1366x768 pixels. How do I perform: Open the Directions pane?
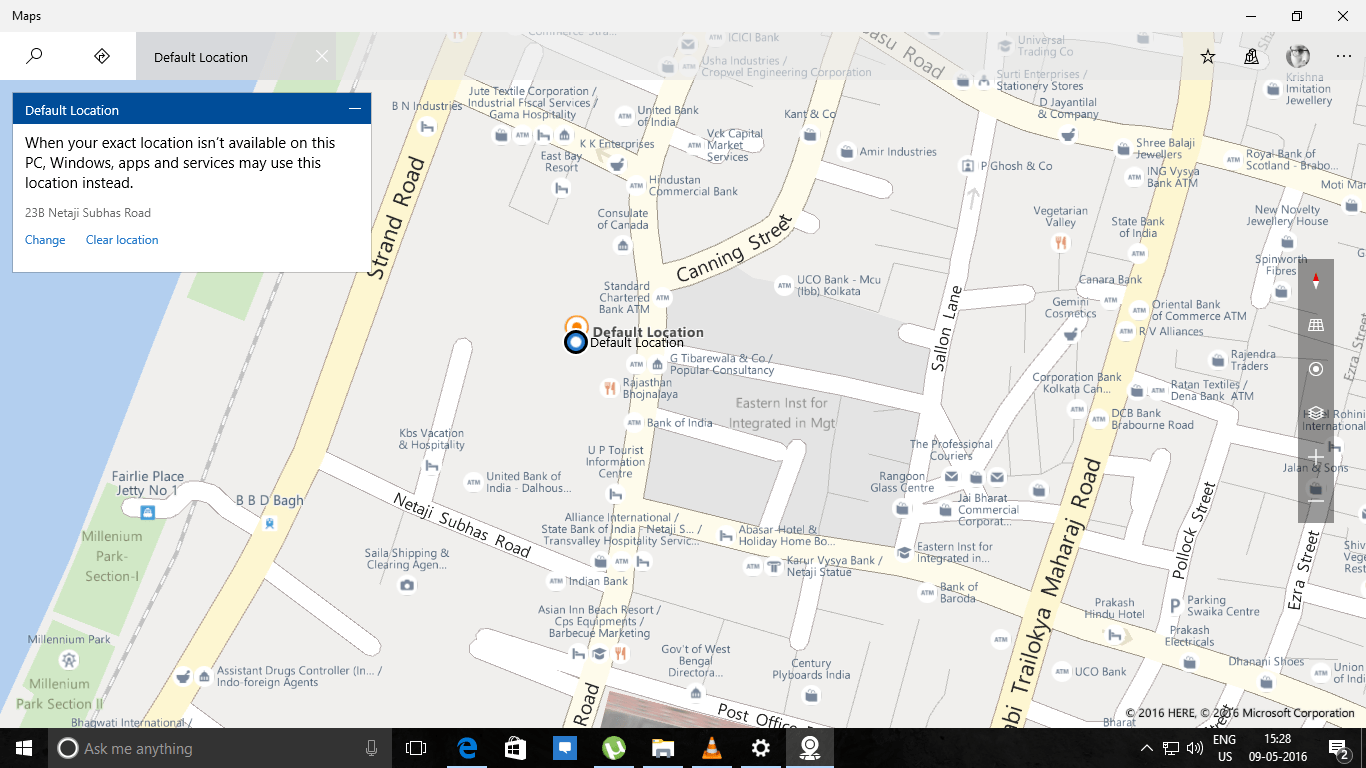pyautogui.click(x=102, y=57)
